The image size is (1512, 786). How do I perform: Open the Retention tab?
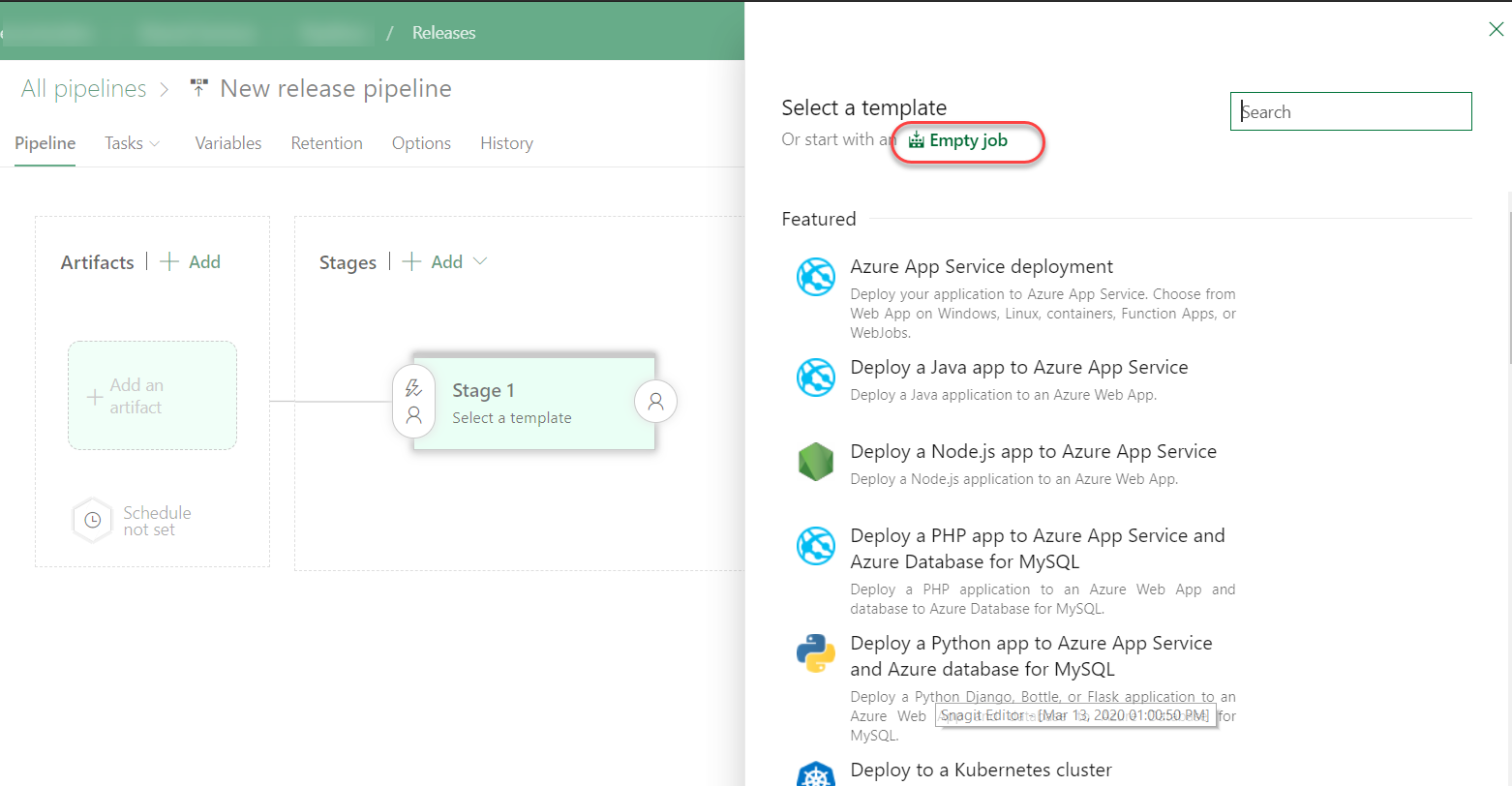(x=326, y=143)
